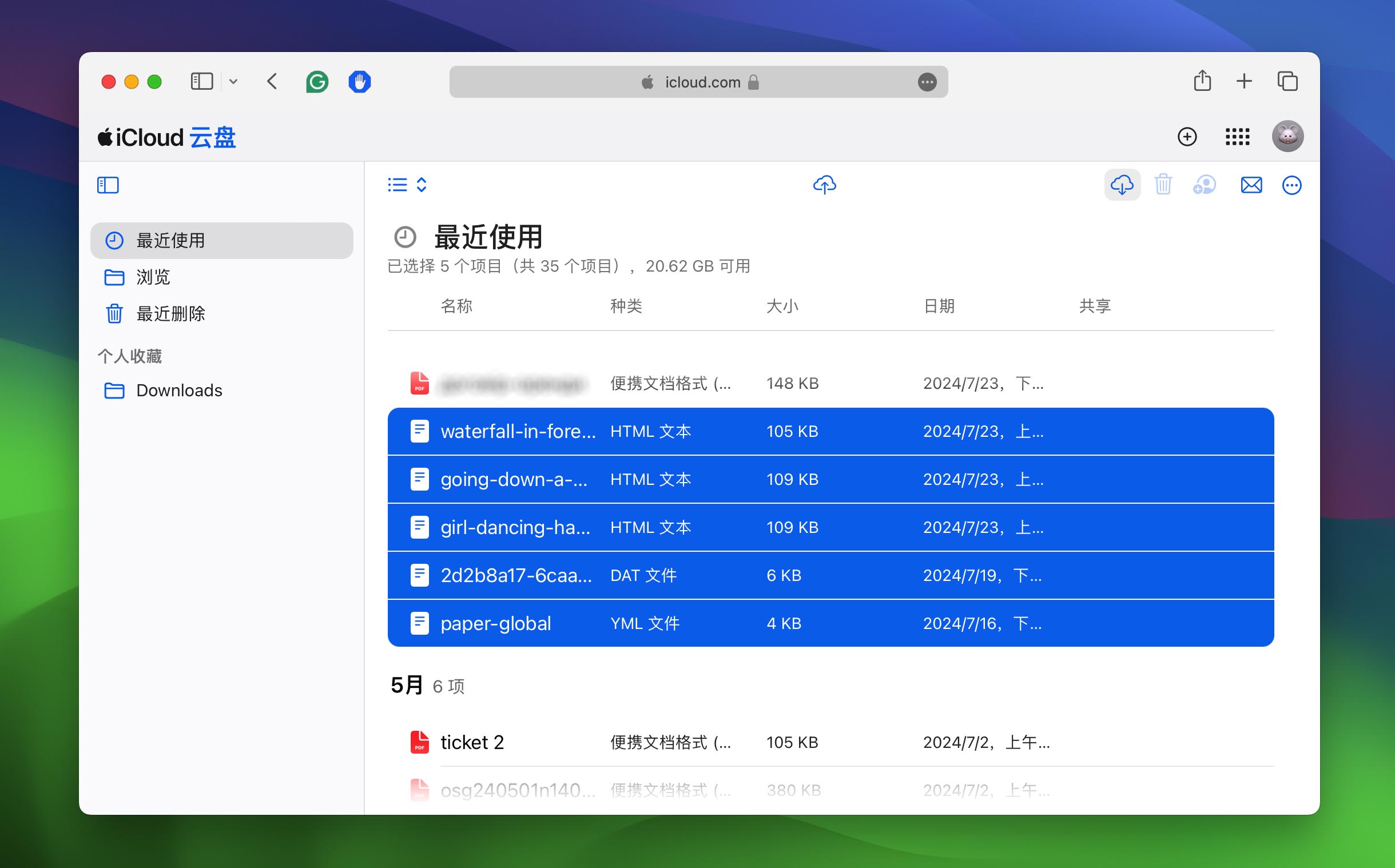
Task: Click the upload to iCloud icon
Action: click(824, 184)
